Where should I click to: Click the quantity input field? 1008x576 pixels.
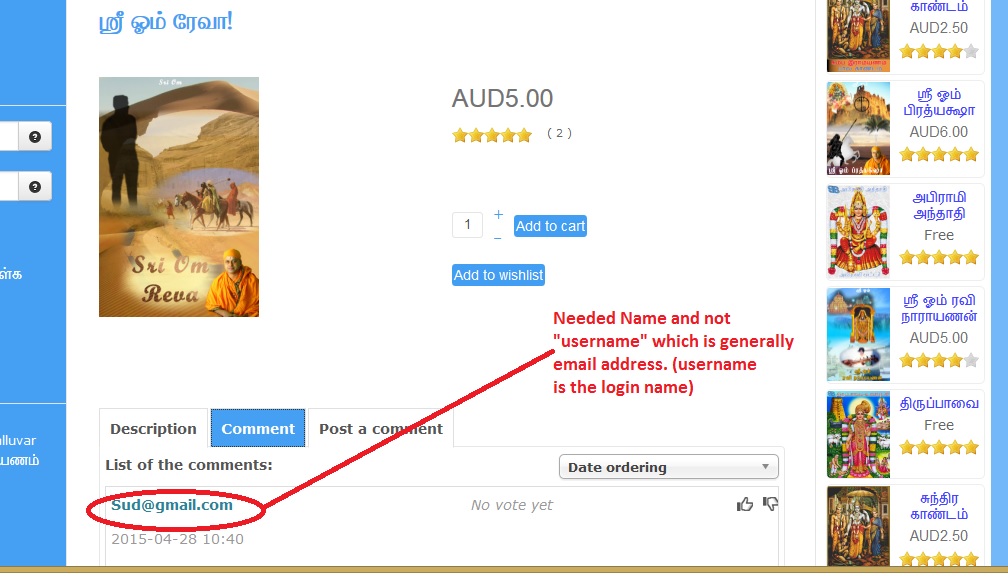pyautogui.click(x=467, y=225)
